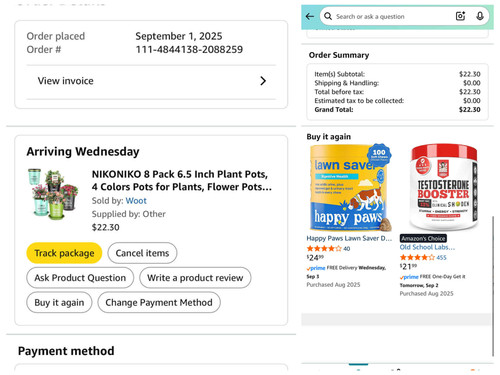
Task: Open camera lens search icon
Action: click(x=460, y=16)
